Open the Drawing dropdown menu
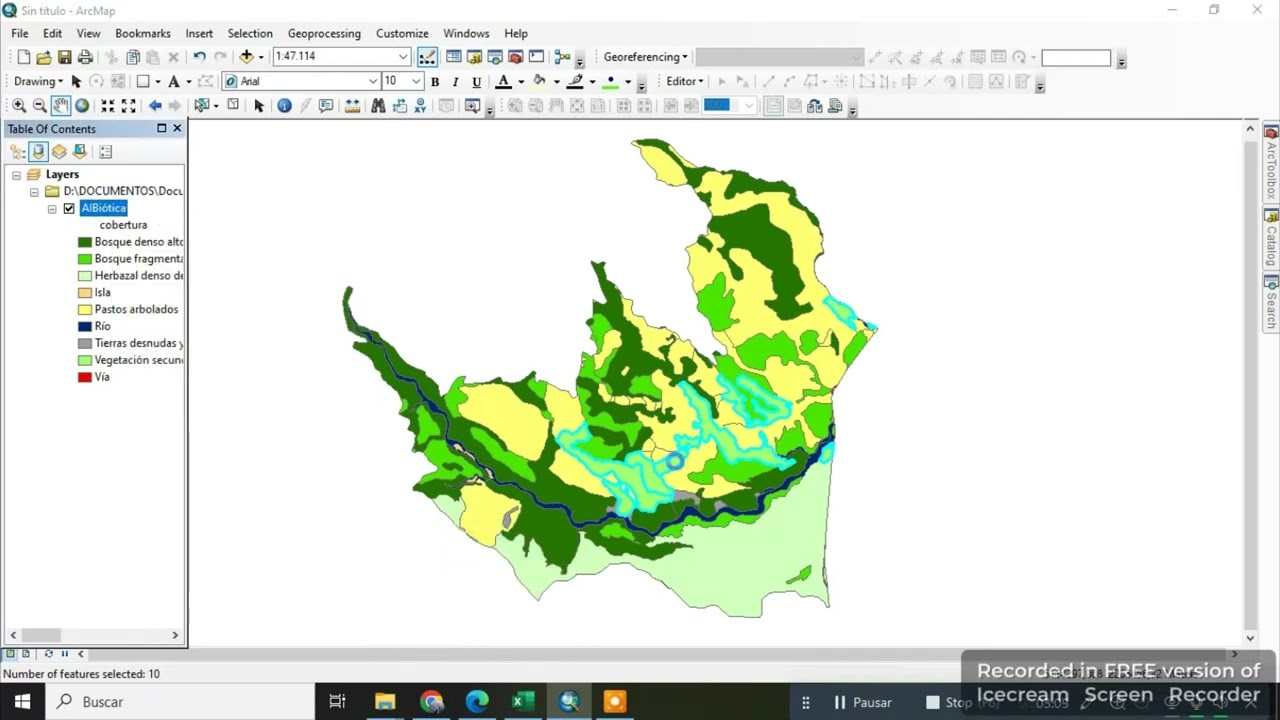 [38, 82]
